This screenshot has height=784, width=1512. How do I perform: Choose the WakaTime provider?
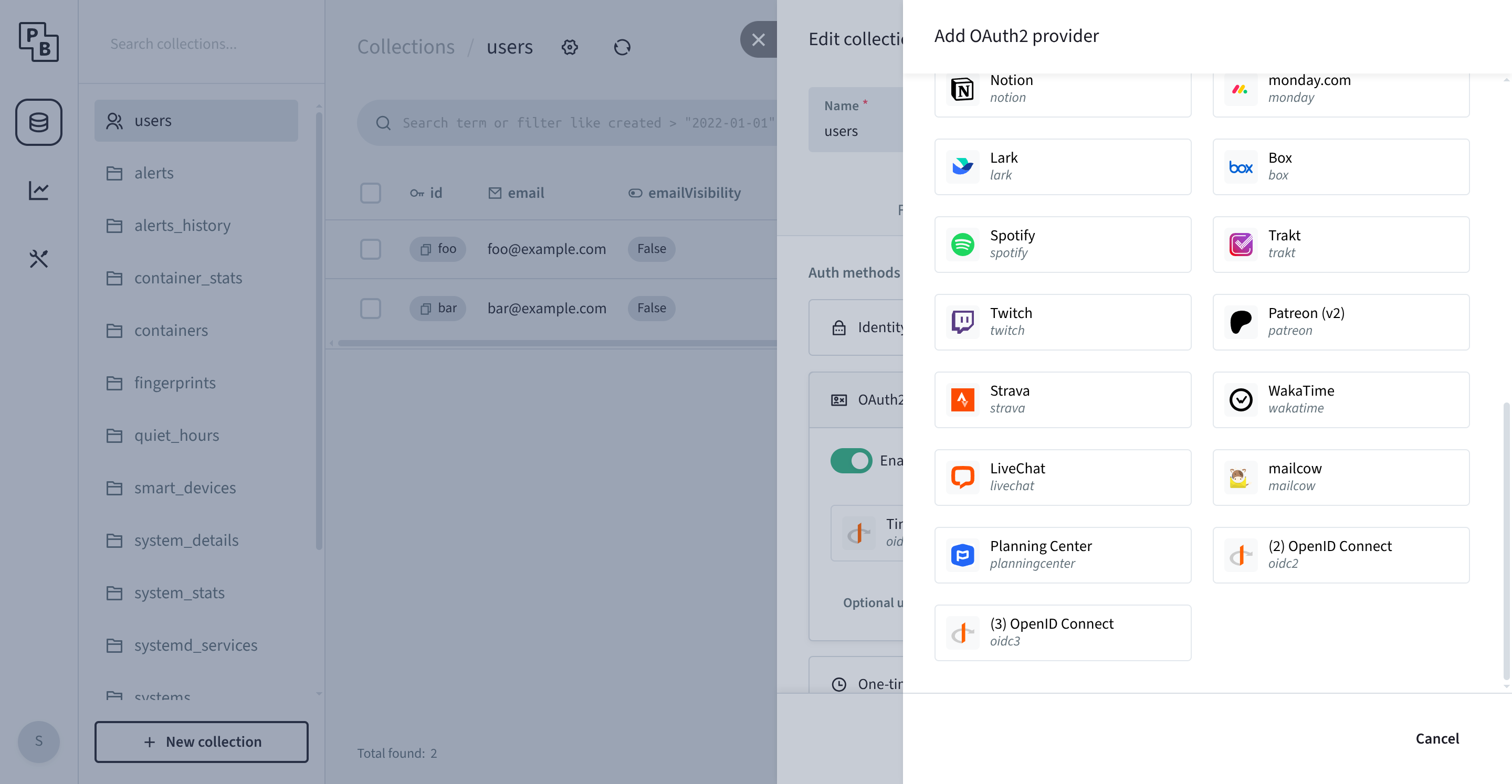pos(1341,400)
